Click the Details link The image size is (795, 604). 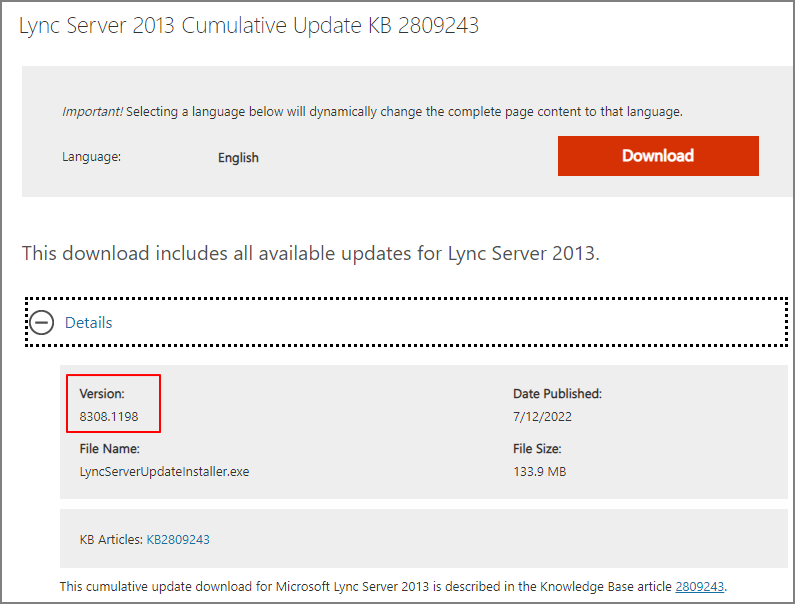coord(88,323)
